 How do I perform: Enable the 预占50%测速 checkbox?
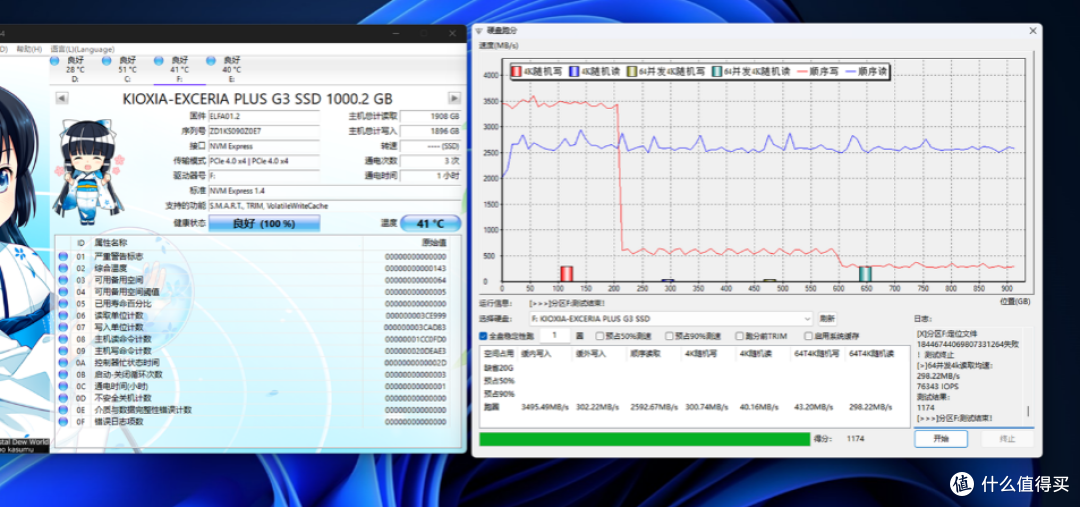pos(599,336)
